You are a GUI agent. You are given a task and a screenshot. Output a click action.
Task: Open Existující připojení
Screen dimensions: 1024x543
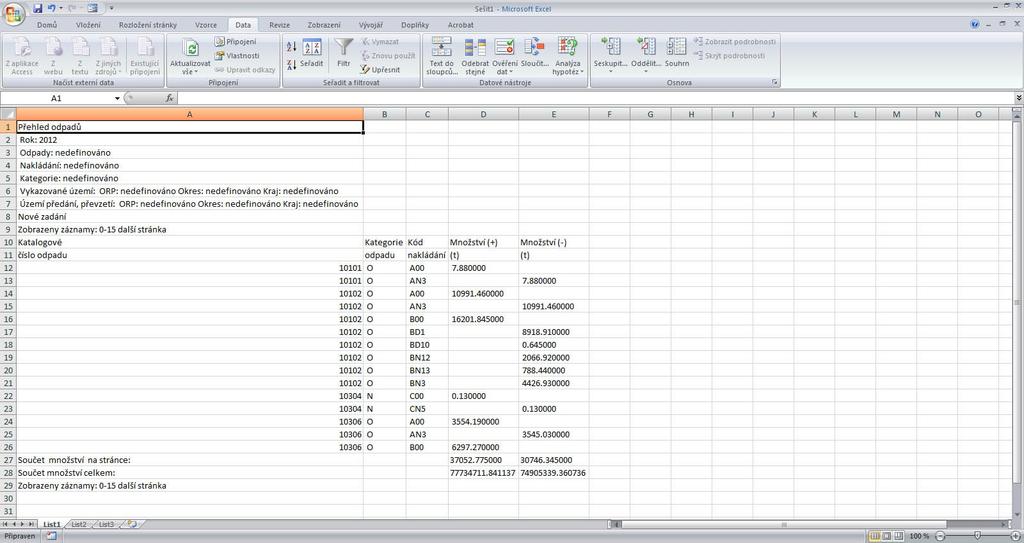(x=144, y=56)
